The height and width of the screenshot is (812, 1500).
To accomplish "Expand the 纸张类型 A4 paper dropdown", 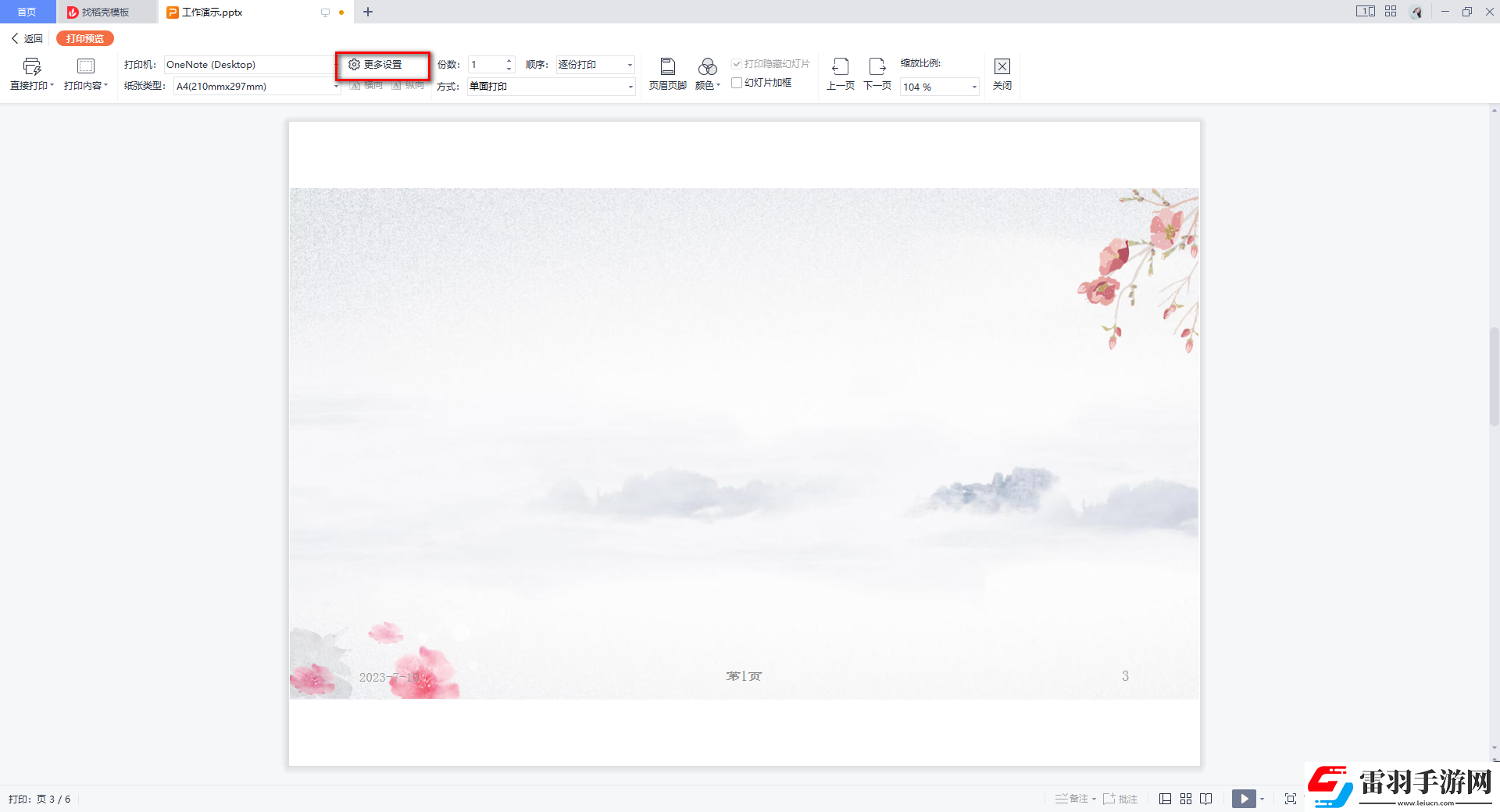I will tap(336, 87).
